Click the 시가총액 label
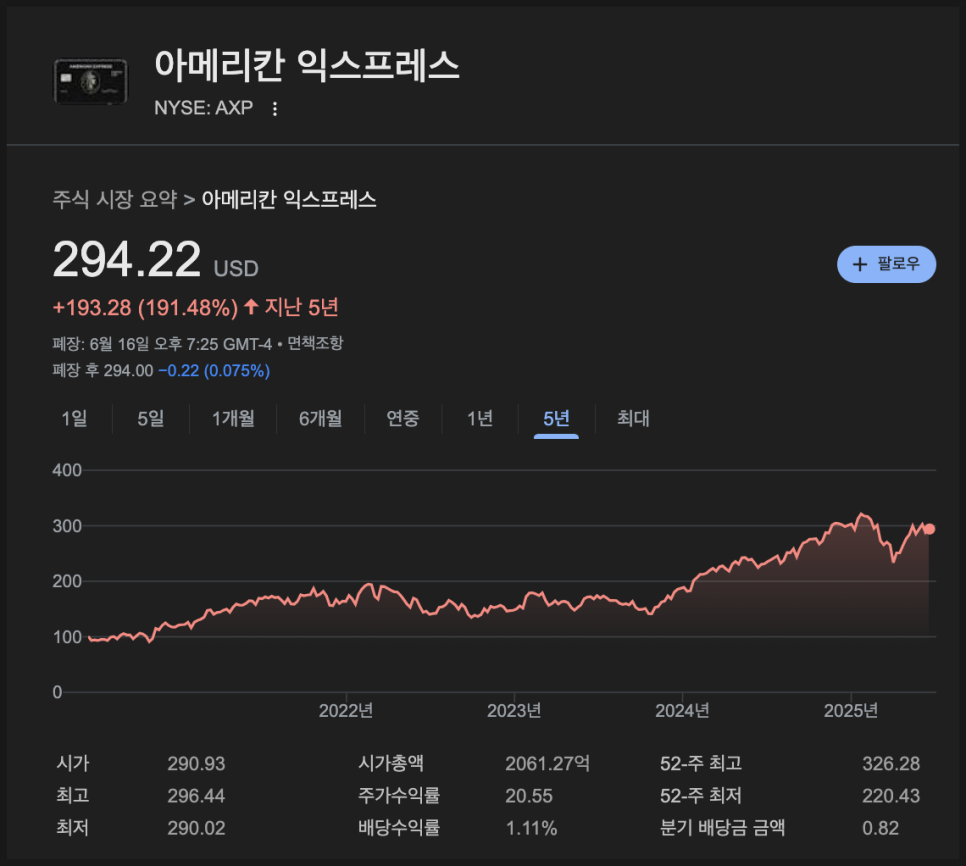The height and width of the screenshot is (866, 966). (x=391, y=764)
